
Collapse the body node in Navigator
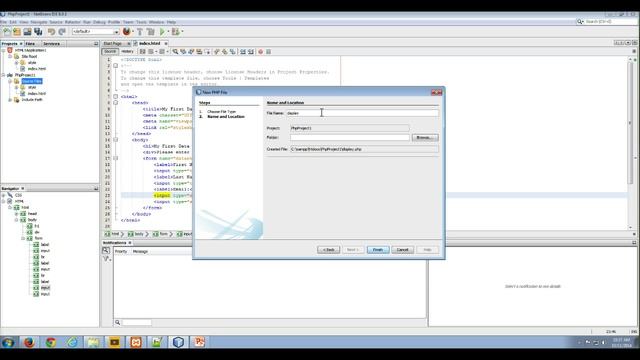coord(17,220)
